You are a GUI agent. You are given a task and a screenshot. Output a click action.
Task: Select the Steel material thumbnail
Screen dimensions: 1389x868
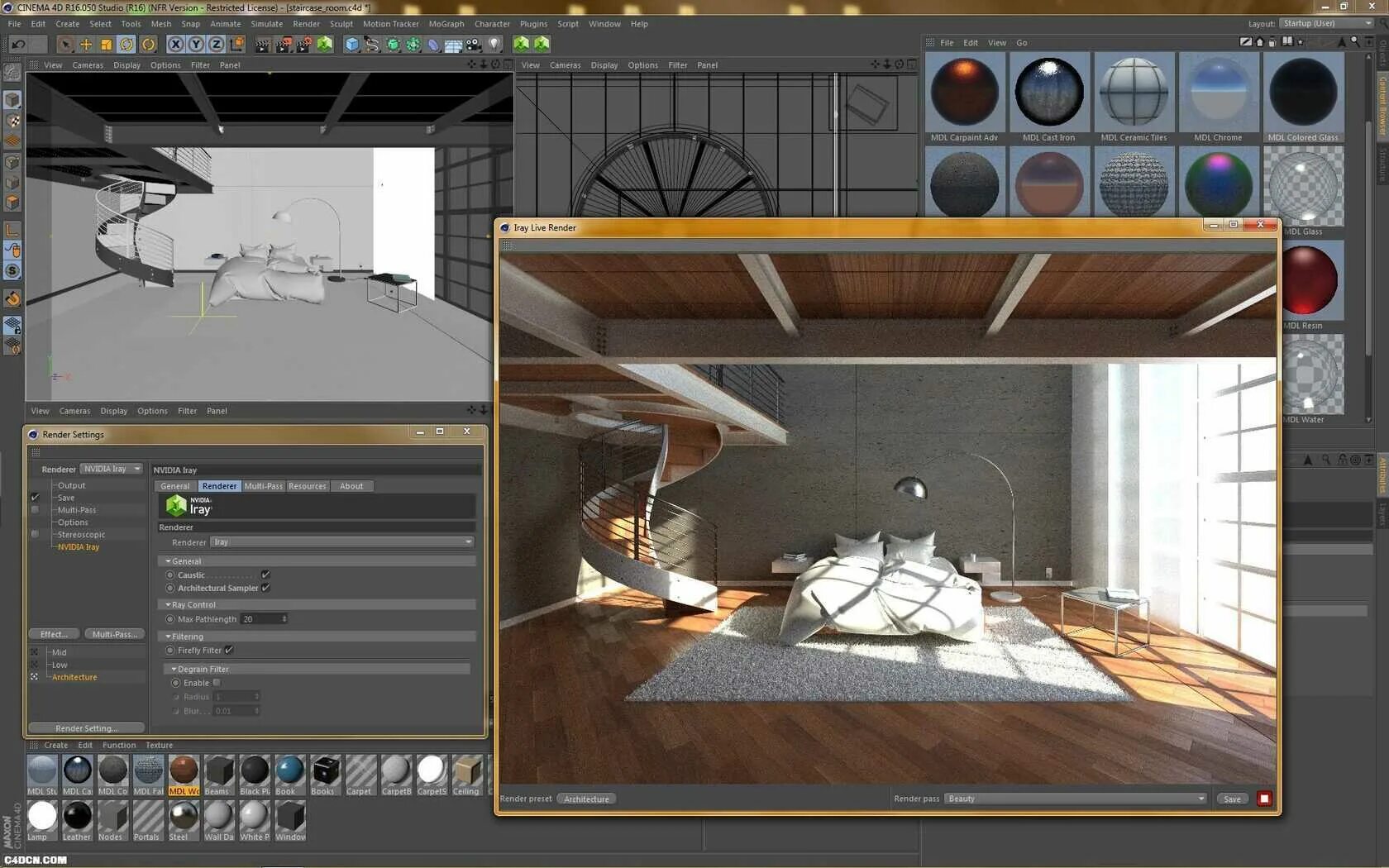point(184,816)
